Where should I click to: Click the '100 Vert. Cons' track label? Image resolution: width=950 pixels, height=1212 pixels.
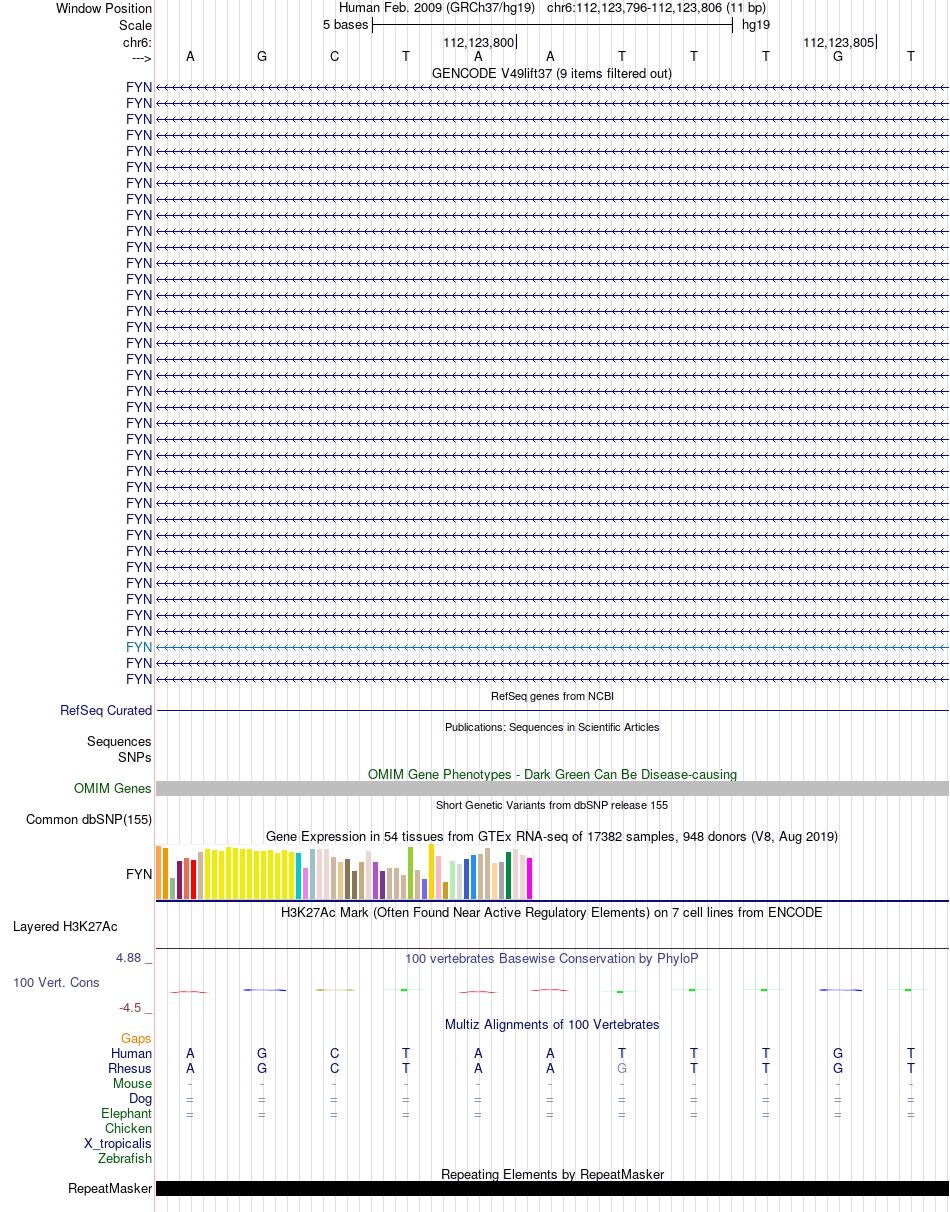pos(56,982)
